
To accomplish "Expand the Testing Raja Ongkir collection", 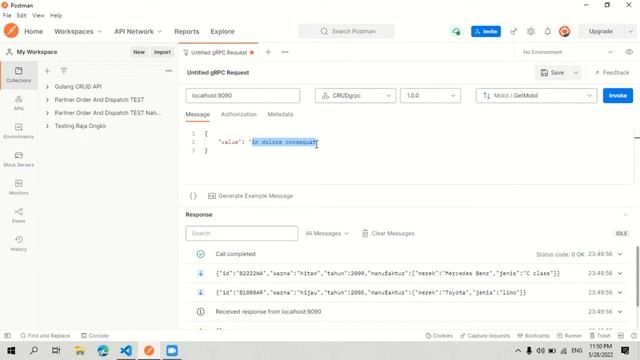I will pos(47,126).
